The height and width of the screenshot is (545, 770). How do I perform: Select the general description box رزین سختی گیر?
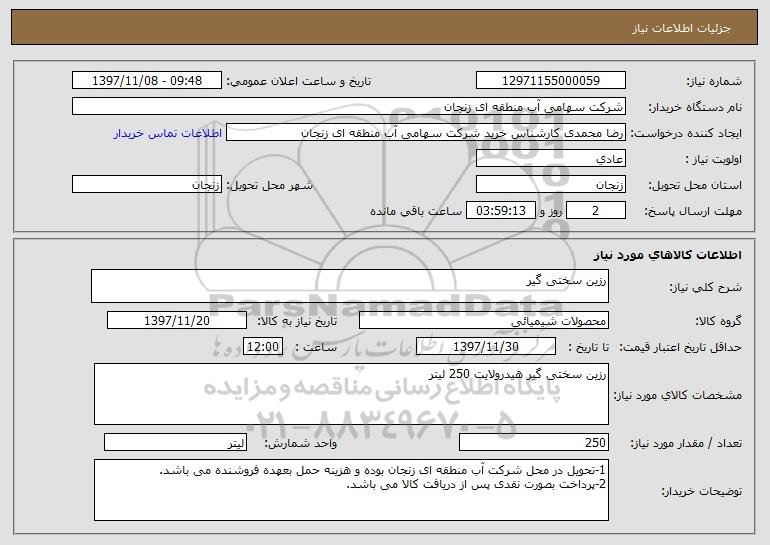pyautogui.click(x=350, y=286)
